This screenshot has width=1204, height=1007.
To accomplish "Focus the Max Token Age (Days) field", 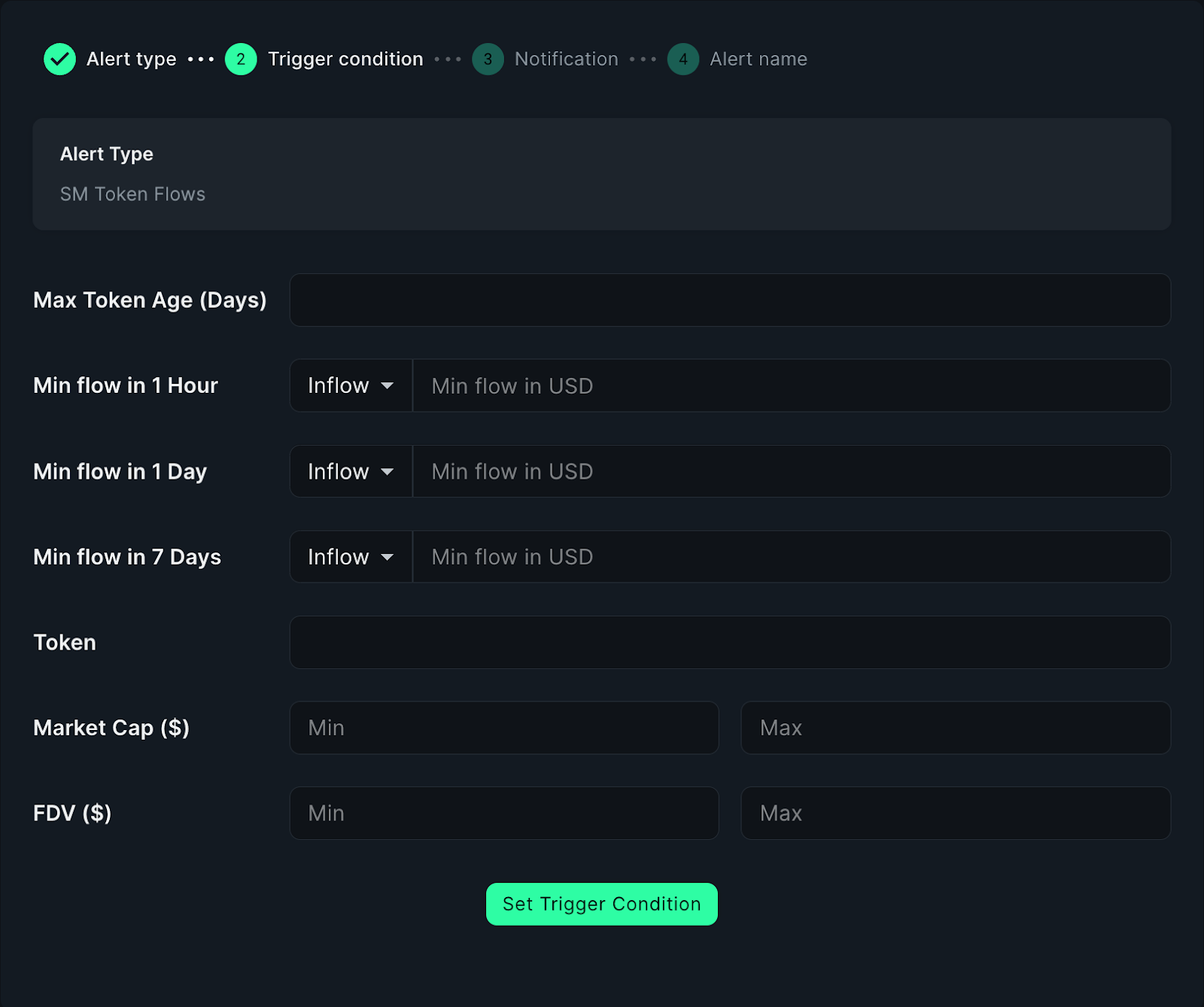I will point(730,300).
